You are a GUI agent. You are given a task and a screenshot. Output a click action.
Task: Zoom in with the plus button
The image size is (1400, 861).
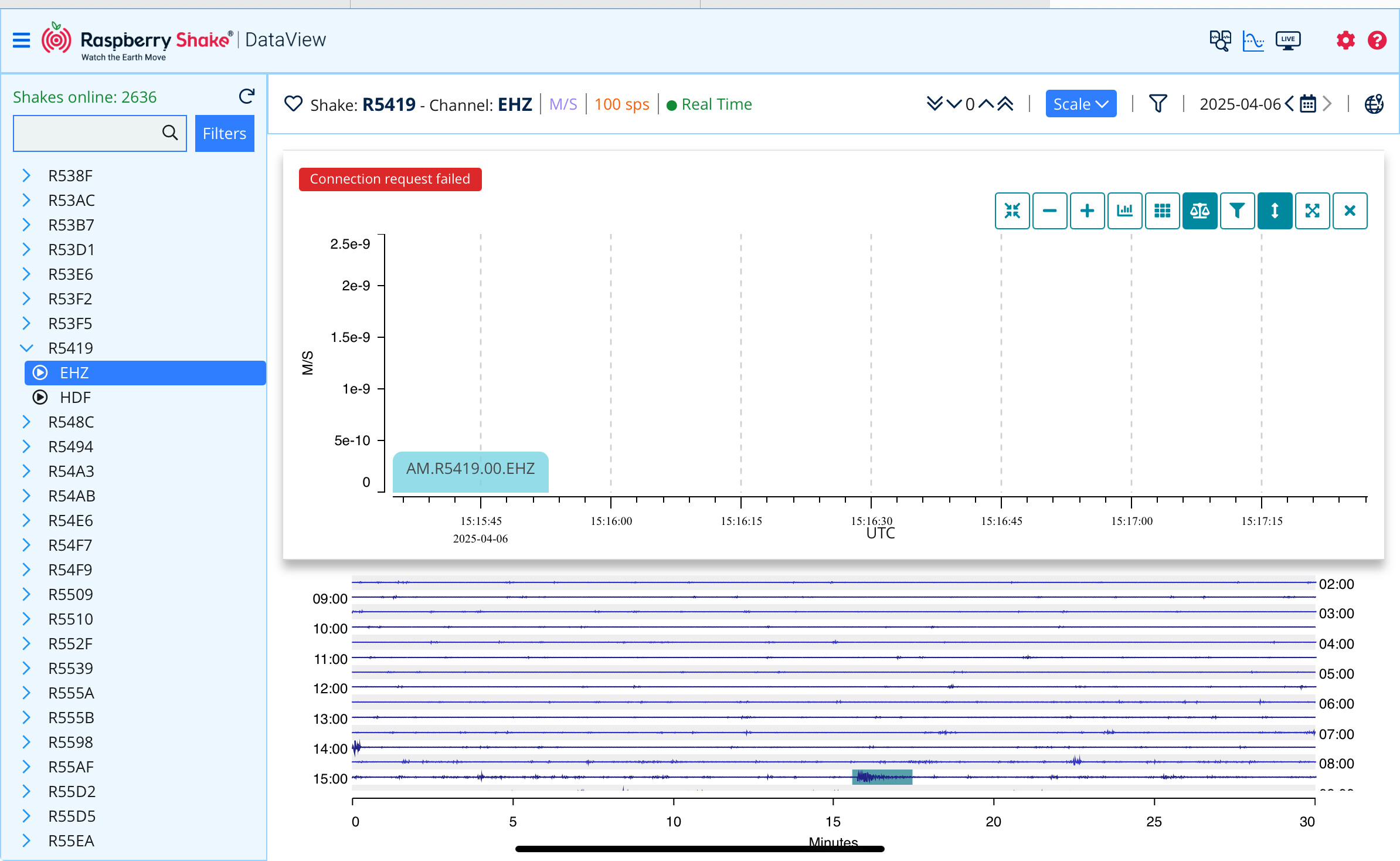coord(1088,211)
